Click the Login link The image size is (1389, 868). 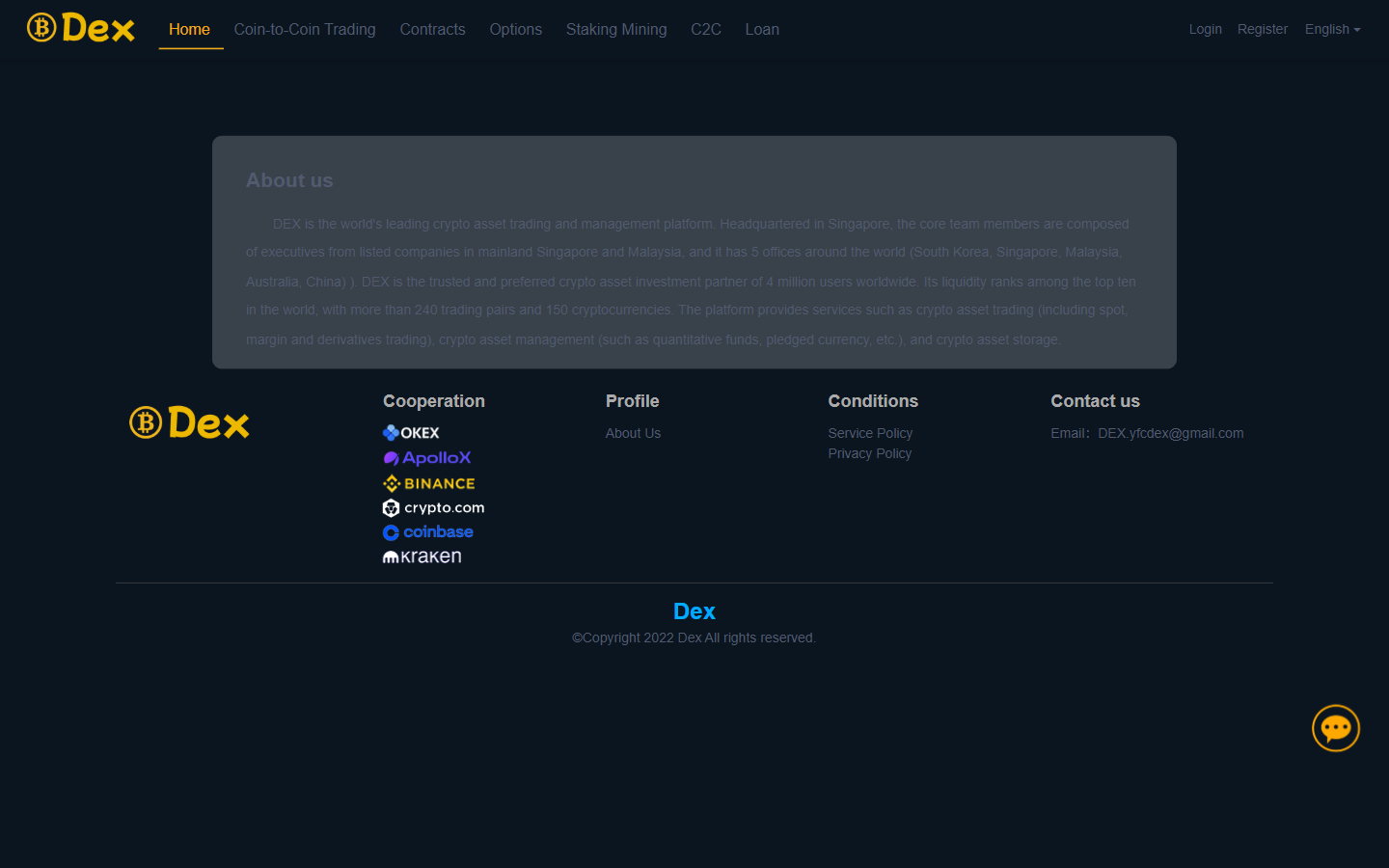1206,29
